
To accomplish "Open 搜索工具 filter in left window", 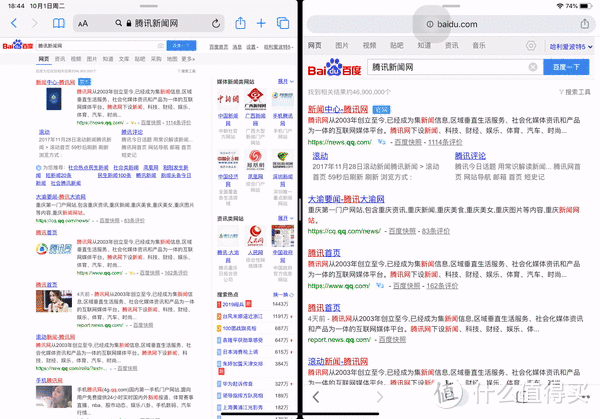I will [x=187, y=71].
